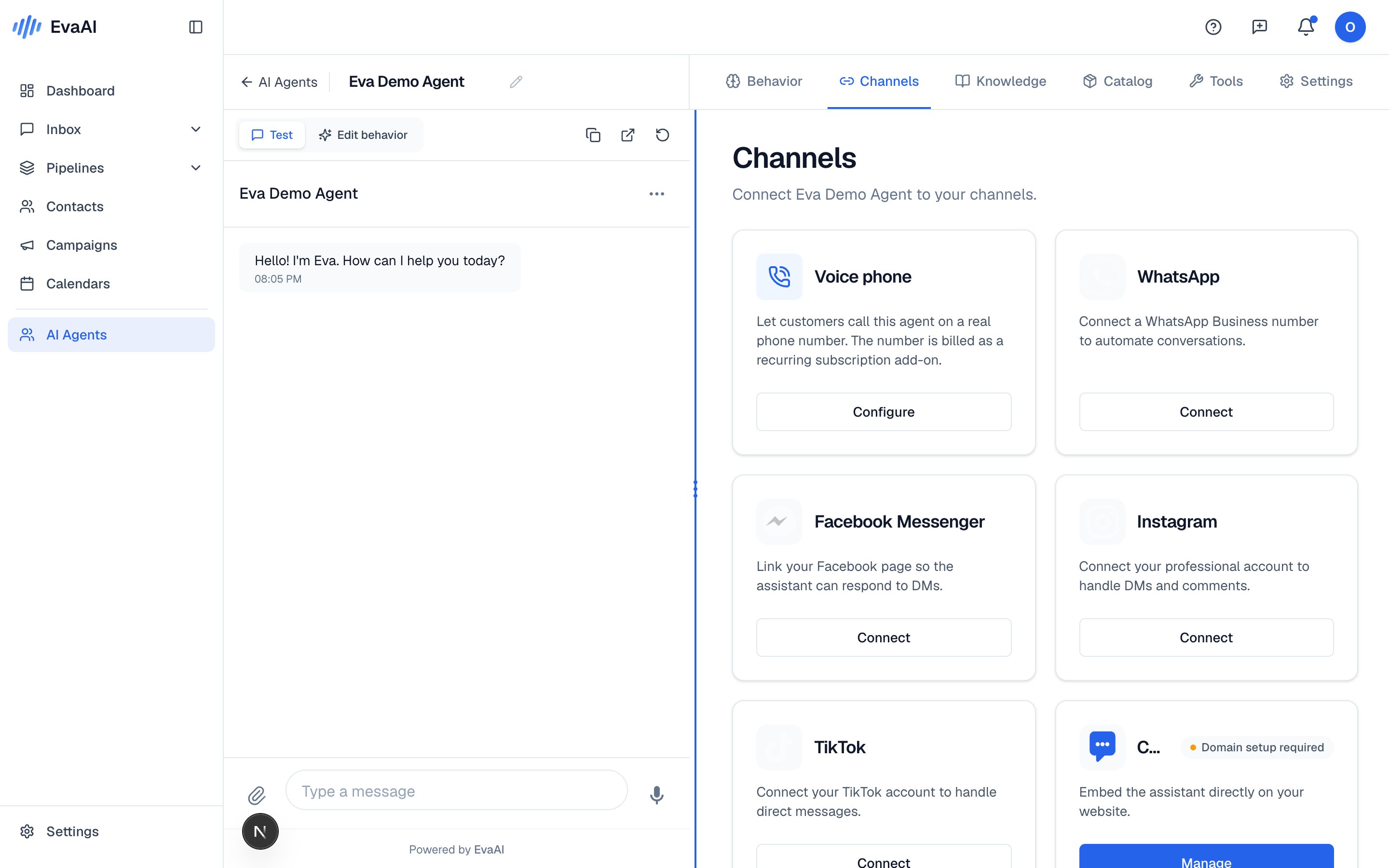This screenshot has width=1389, height=868.
Task: Switch to the Tools tab
Action: click(1216, 81)
